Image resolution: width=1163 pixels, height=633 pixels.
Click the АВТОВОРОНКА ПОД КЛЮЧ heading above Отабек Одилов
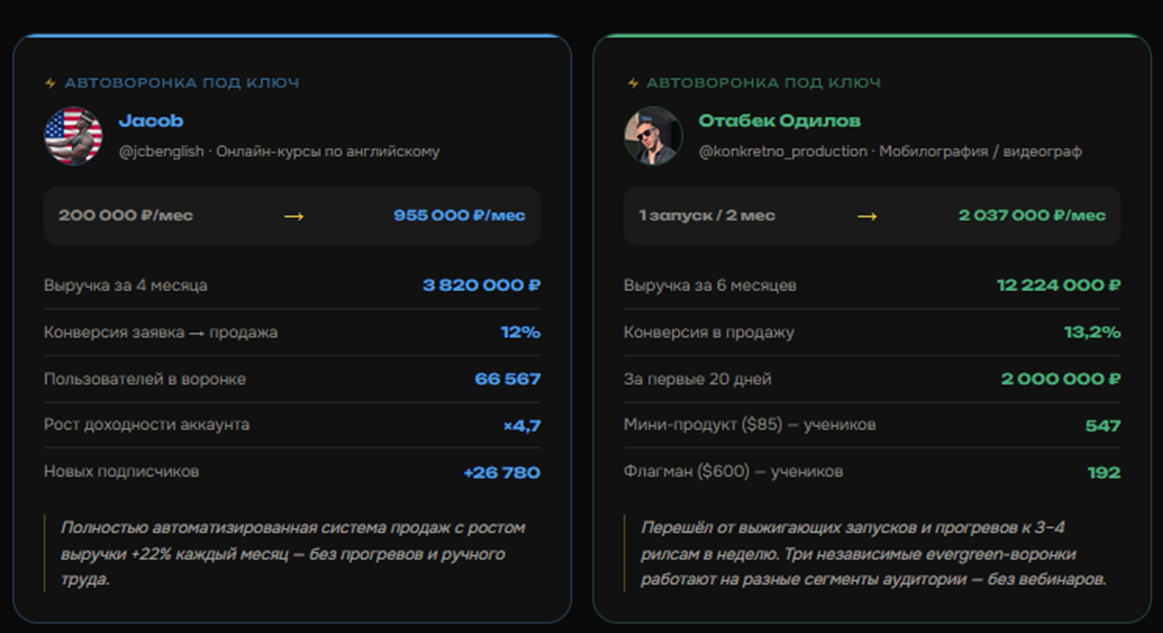[x=763, y=83]
